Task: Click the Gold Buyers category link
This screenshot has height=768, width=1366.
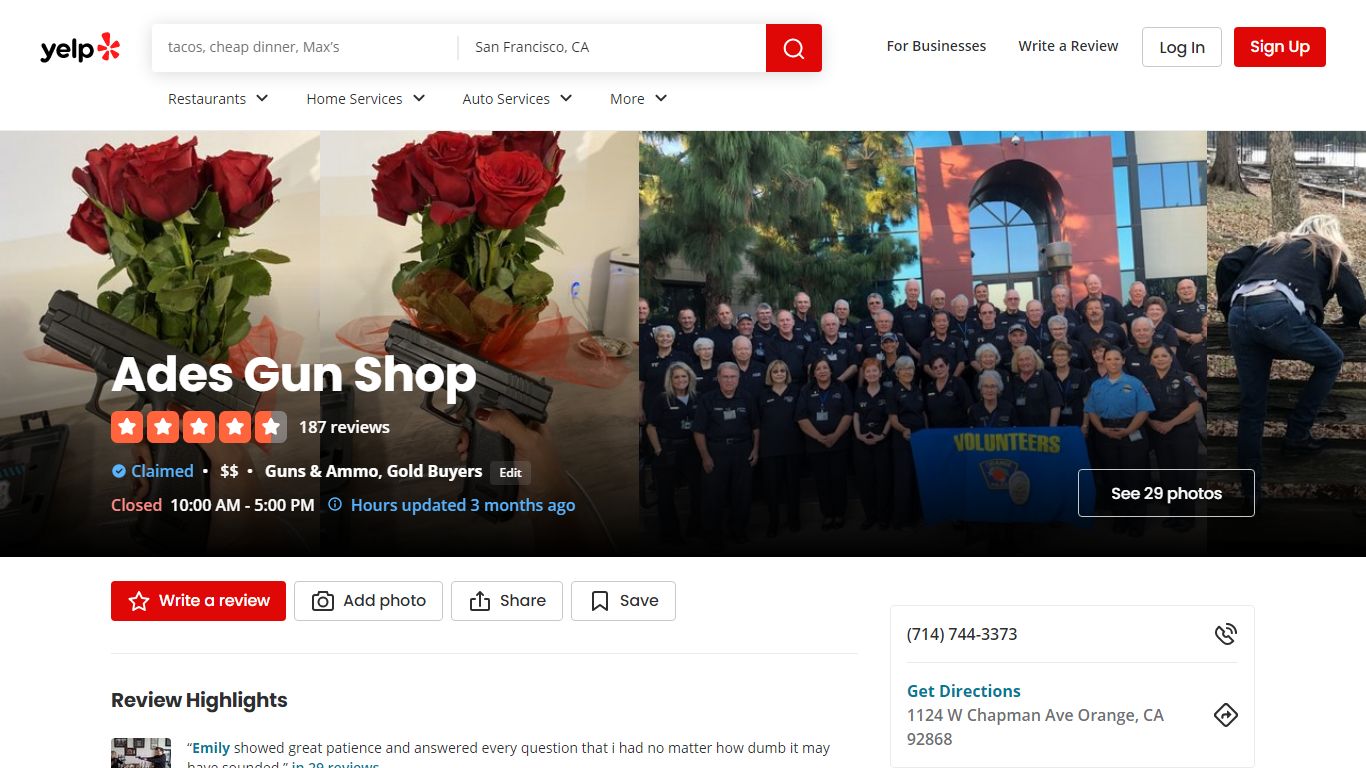Action: pos(435,471)
